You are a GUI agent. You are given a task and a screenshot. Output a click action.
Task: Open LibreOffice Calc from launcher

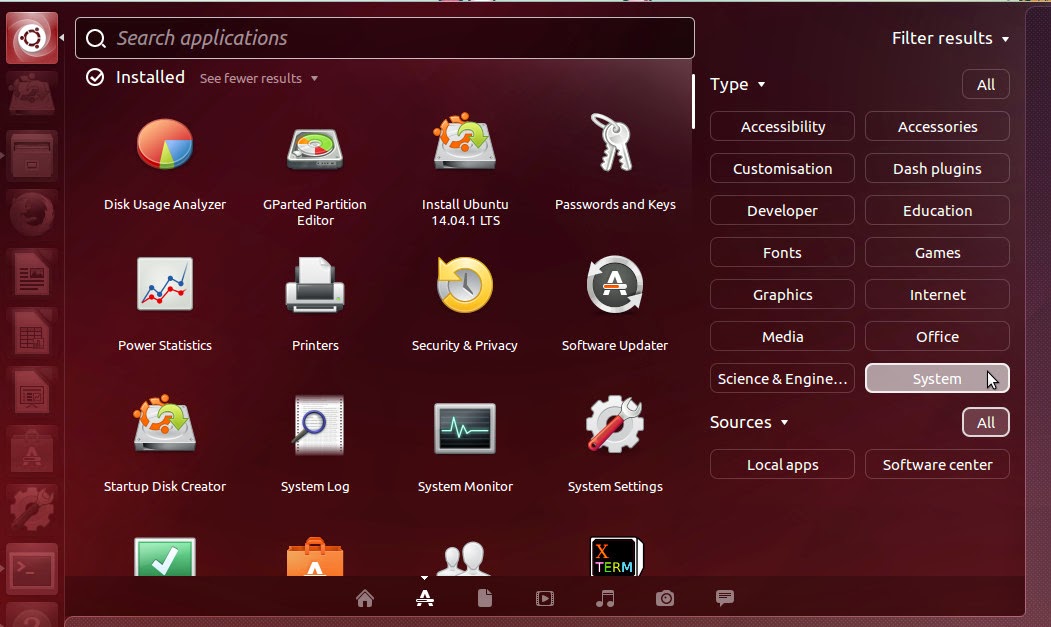pyautogui.click(x=32, y=333)
